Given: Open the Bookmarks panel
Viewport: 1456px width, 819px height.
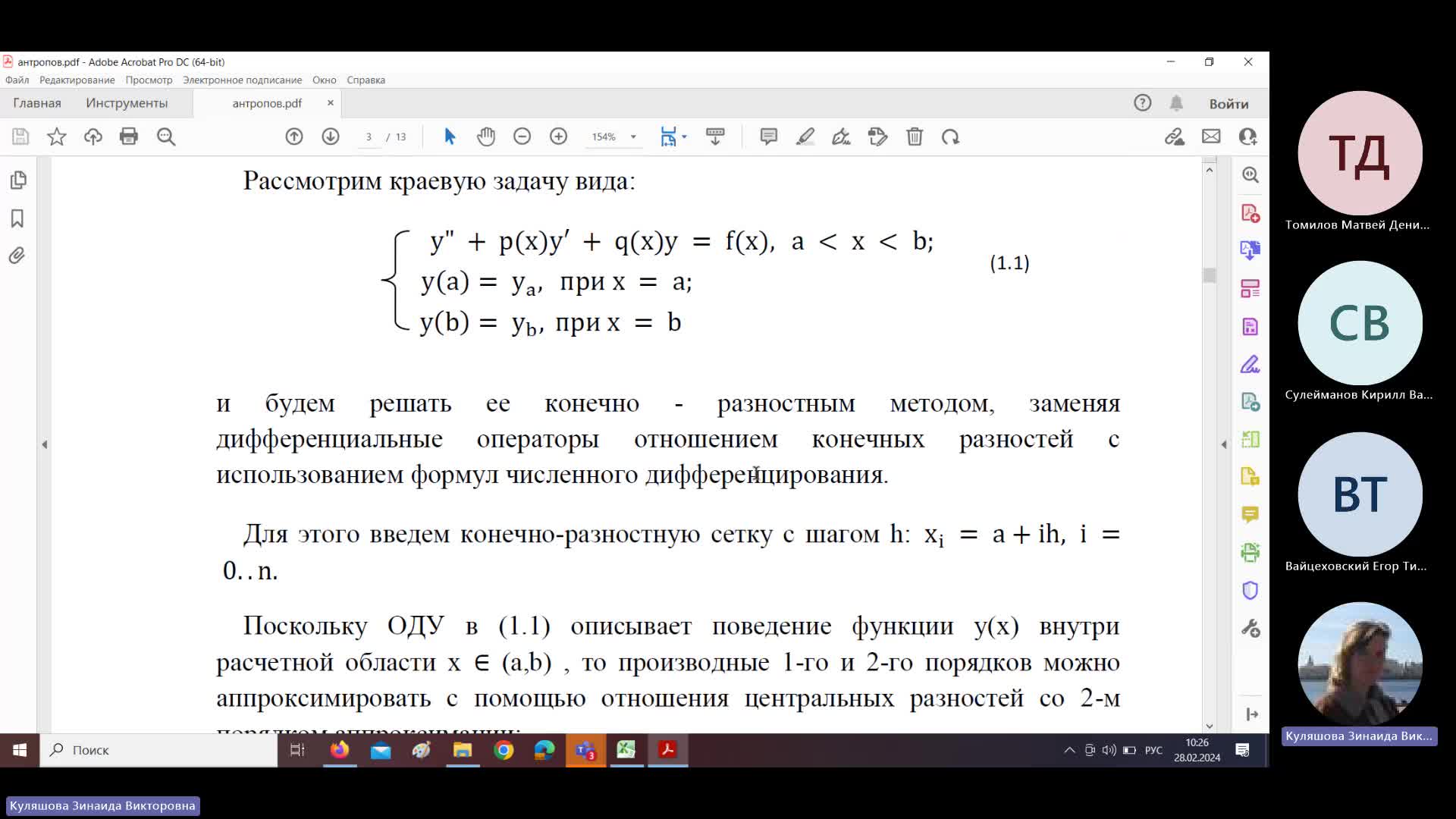Looking at the screenshot, I should click(17, 218).
